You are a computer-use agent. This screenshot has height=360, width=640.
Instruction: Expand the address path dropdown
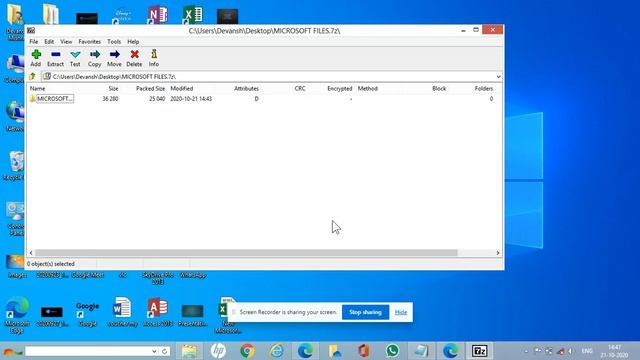click(498, 77)
